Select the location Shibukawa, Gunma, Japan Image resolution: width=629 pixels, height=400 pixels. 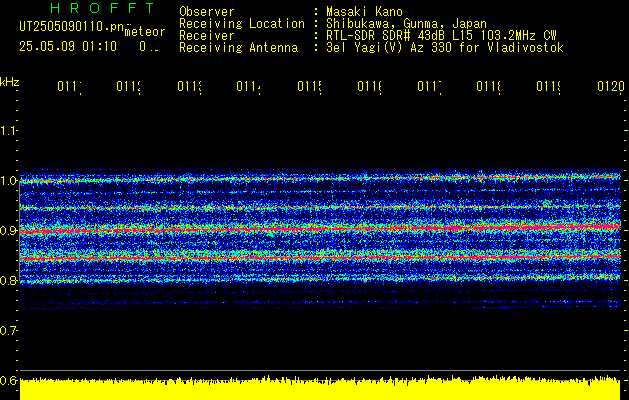coord(406,24)
